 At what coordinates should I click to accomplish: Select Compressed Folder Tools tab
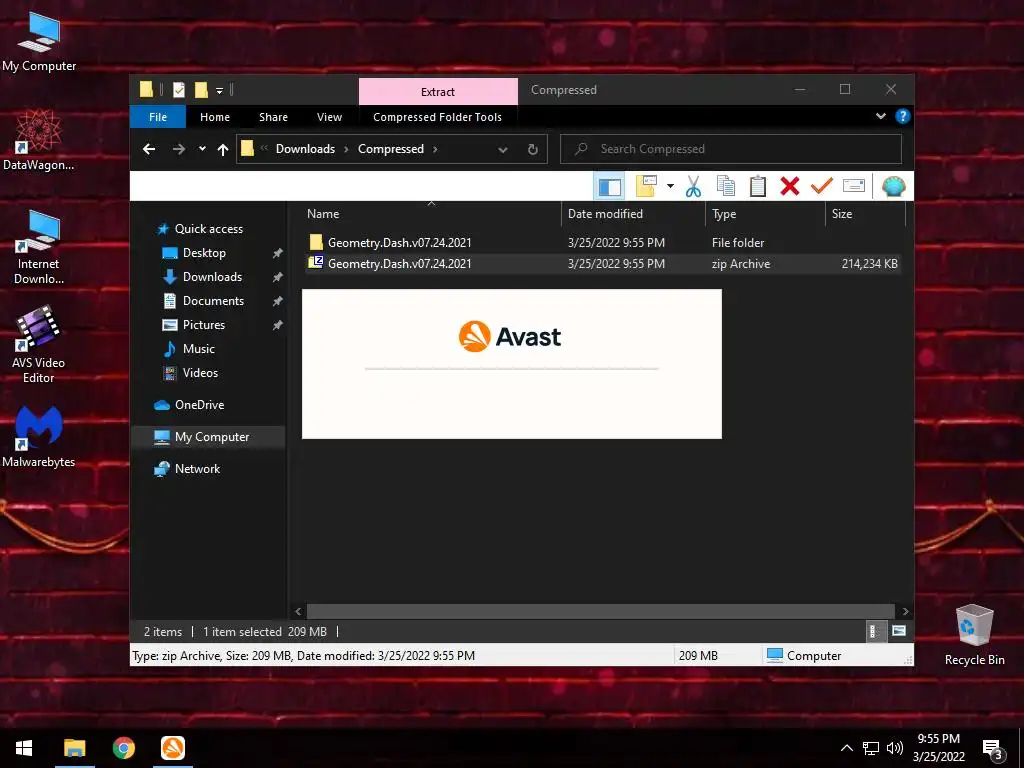tap(438, 117)
